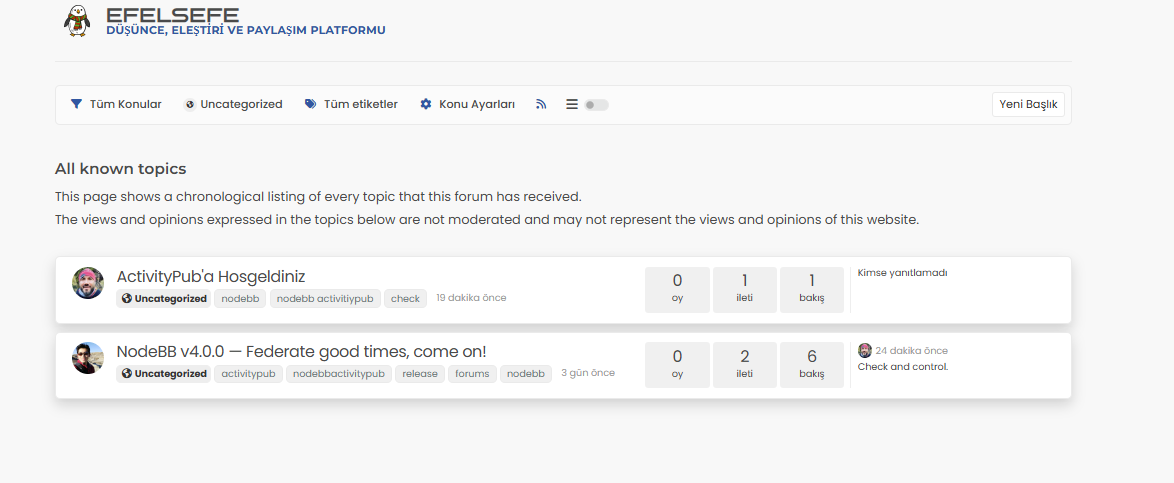Click small avatar of last replier
Image resolution: width=1174 pixels, height=483 pixels.
(x=865, y=351)
